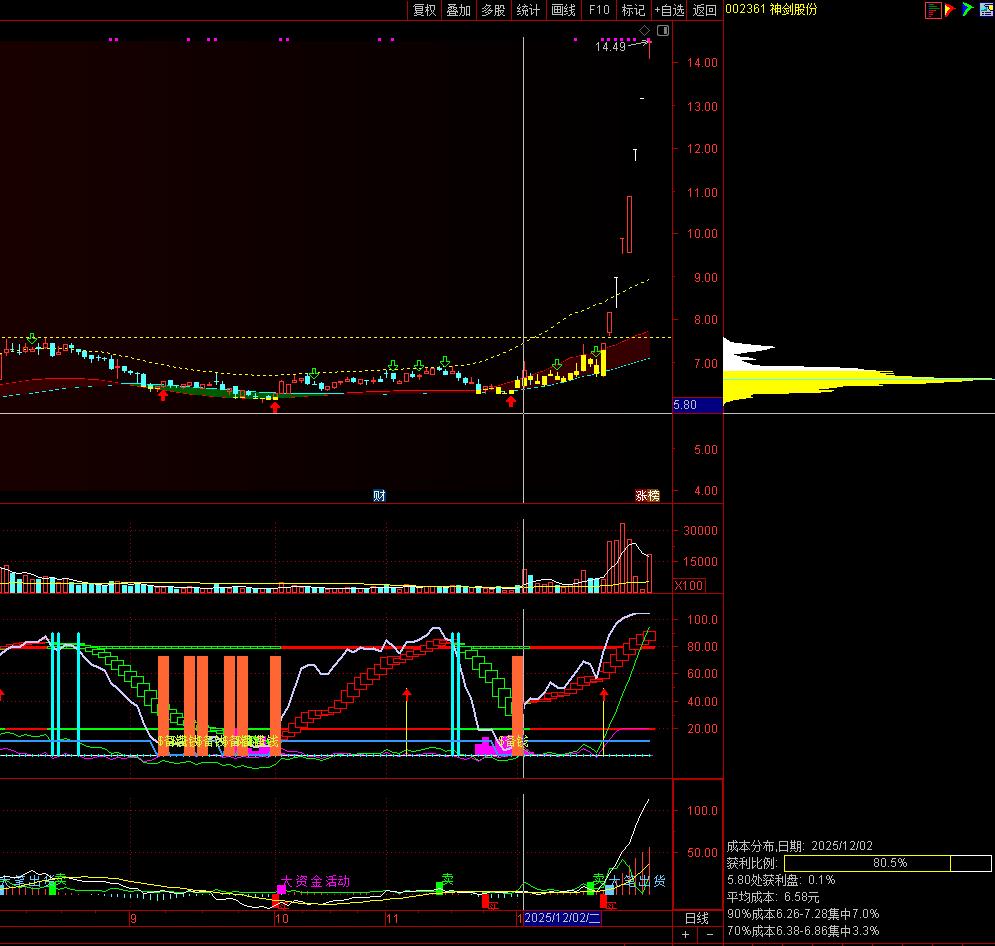Open the 日线 period selector
Screen dimensions: 995x946
(696, 918)
